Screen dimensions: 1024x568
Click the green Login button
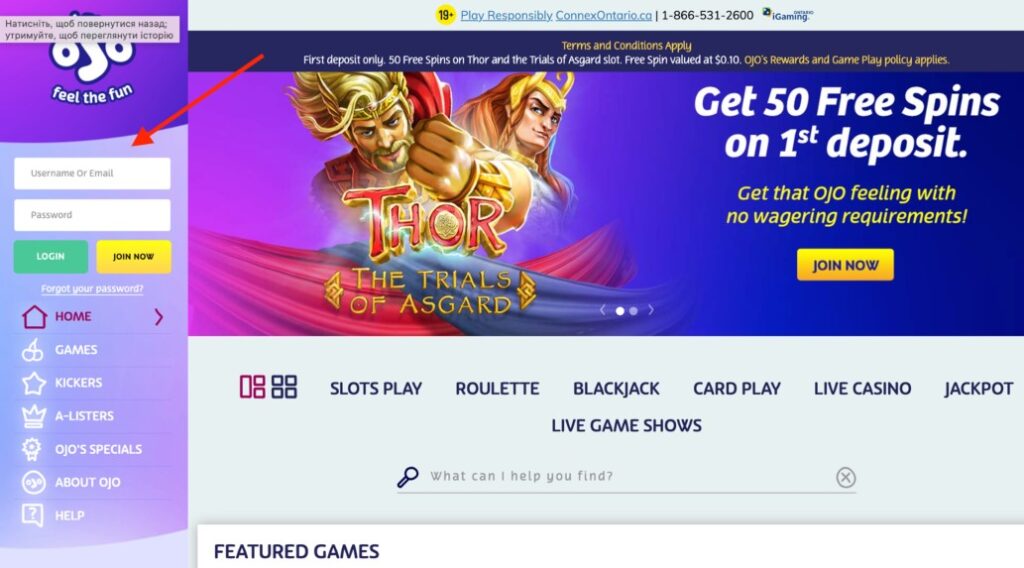pos(51,257)
